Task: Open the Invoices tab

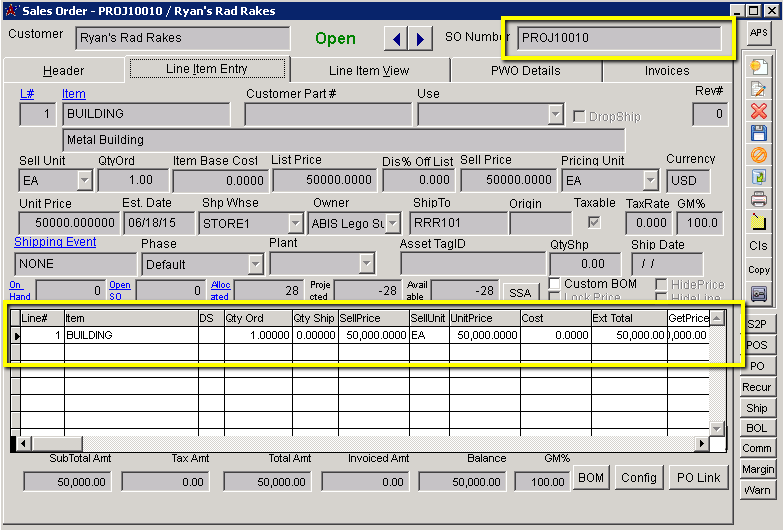Action: tap(667, 71)
